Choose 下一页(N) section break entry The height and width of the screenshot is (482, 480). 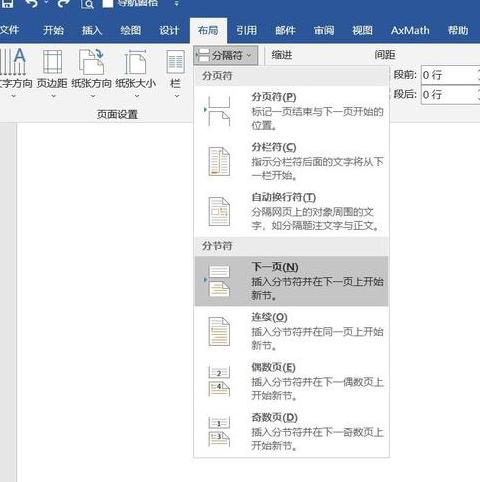291,281
